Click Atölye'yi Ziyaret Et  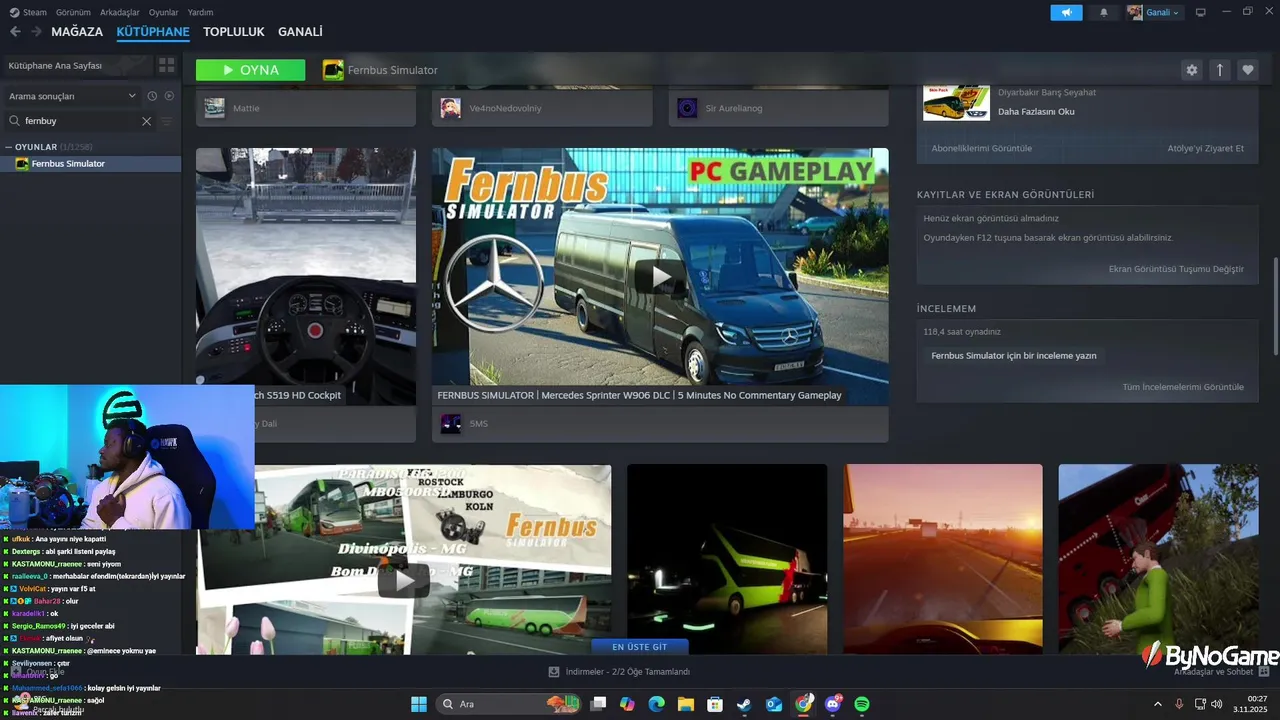1206,149
